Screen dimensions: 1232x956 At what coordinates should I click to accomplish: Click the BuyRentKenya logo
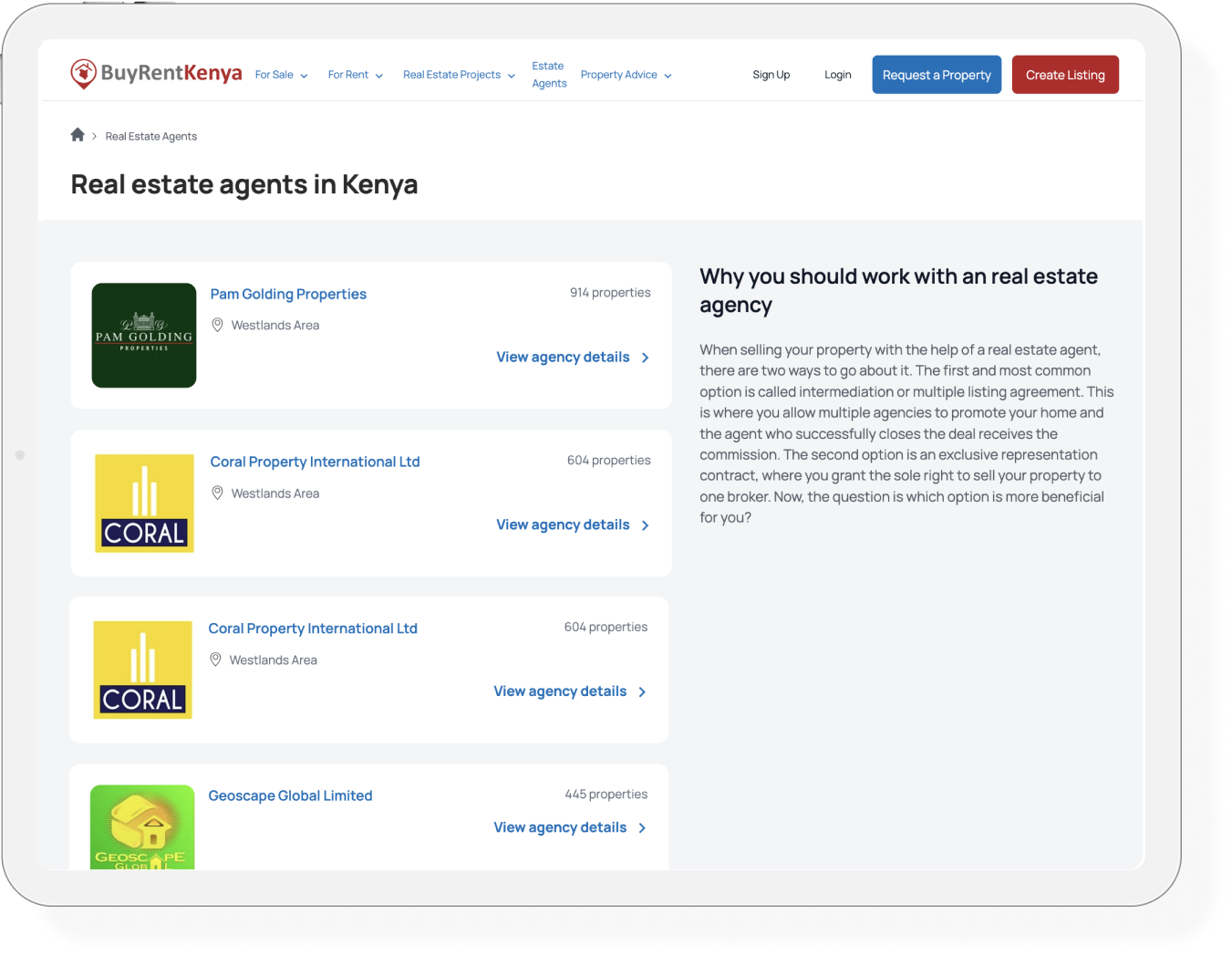(156, 74)
